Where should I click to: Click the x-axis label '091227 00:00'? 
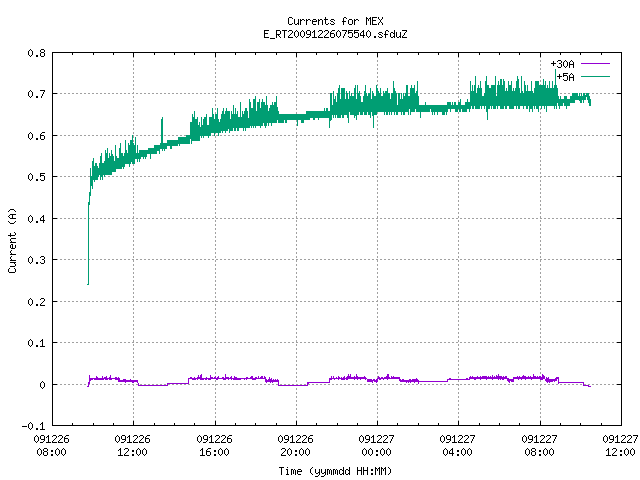pyautogui.click(x=376, y=446)
